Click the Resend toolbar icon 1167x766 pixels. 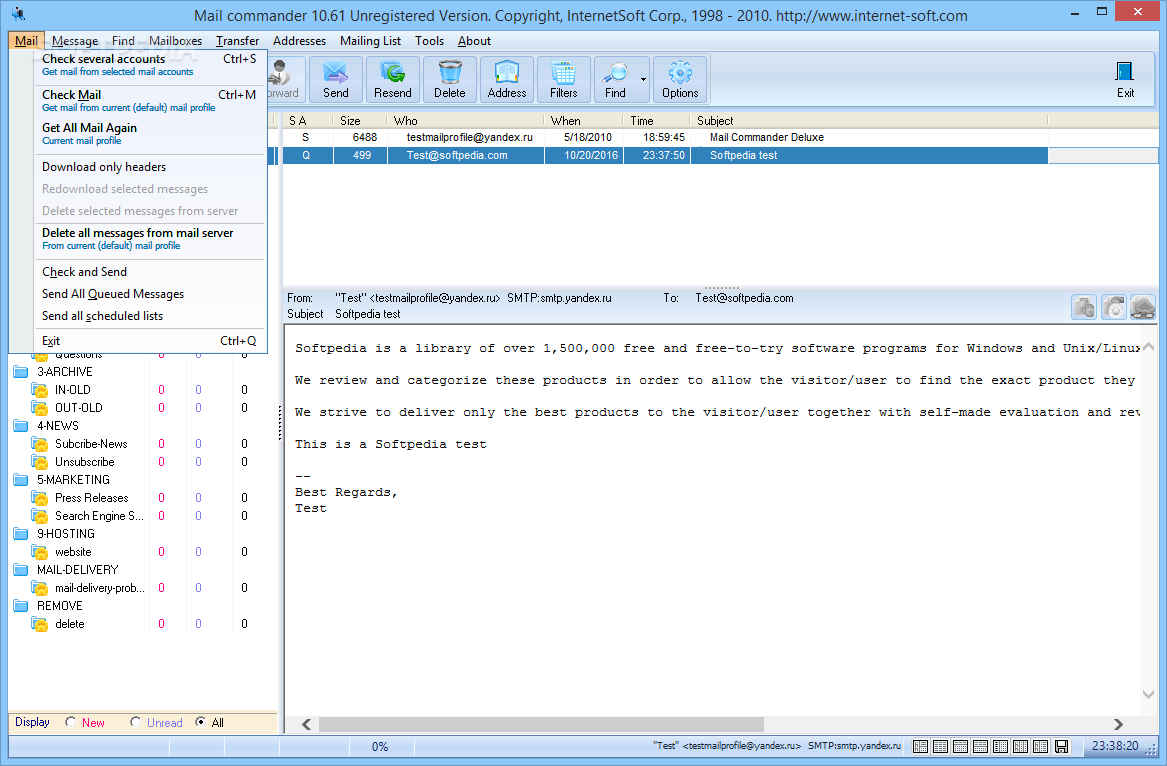coord(392,79)
